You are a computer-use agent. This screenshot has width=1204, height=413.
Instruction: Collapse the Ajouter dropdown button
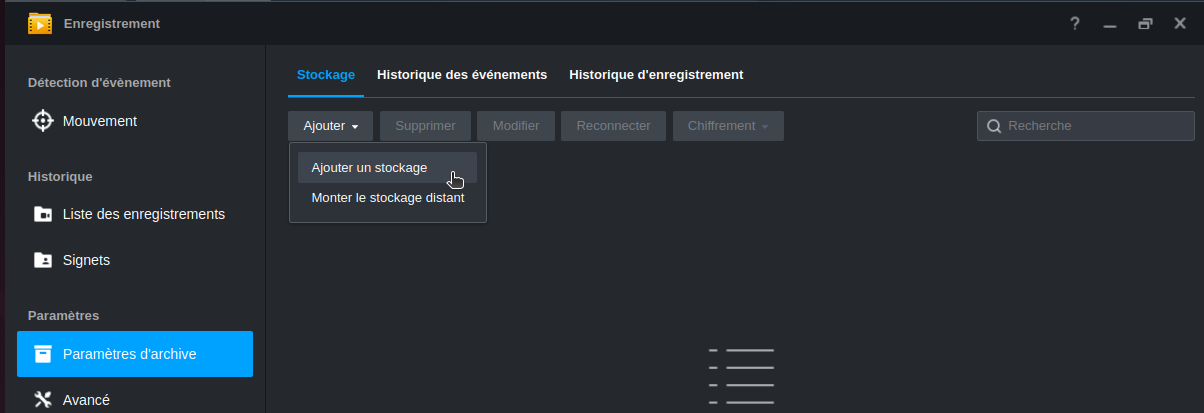(x=330, y=126)
